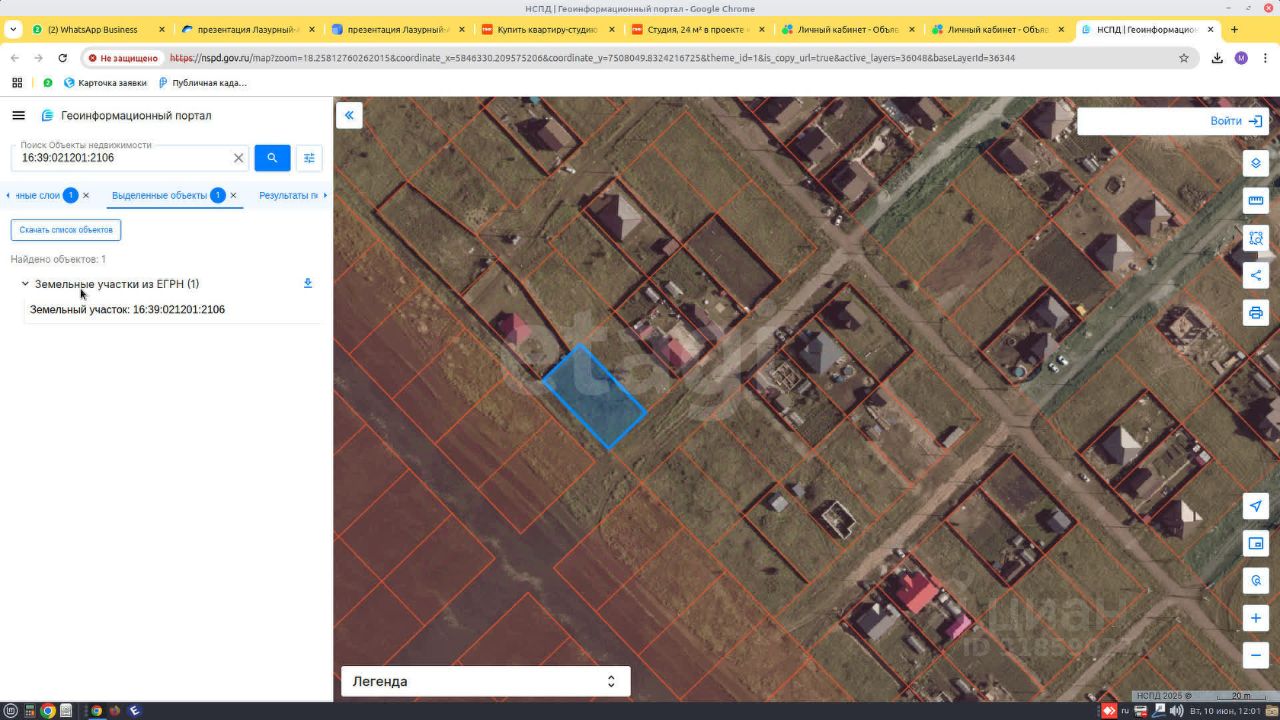
Task: Open the Firefox taskbar window
Action: click(115, 711)
